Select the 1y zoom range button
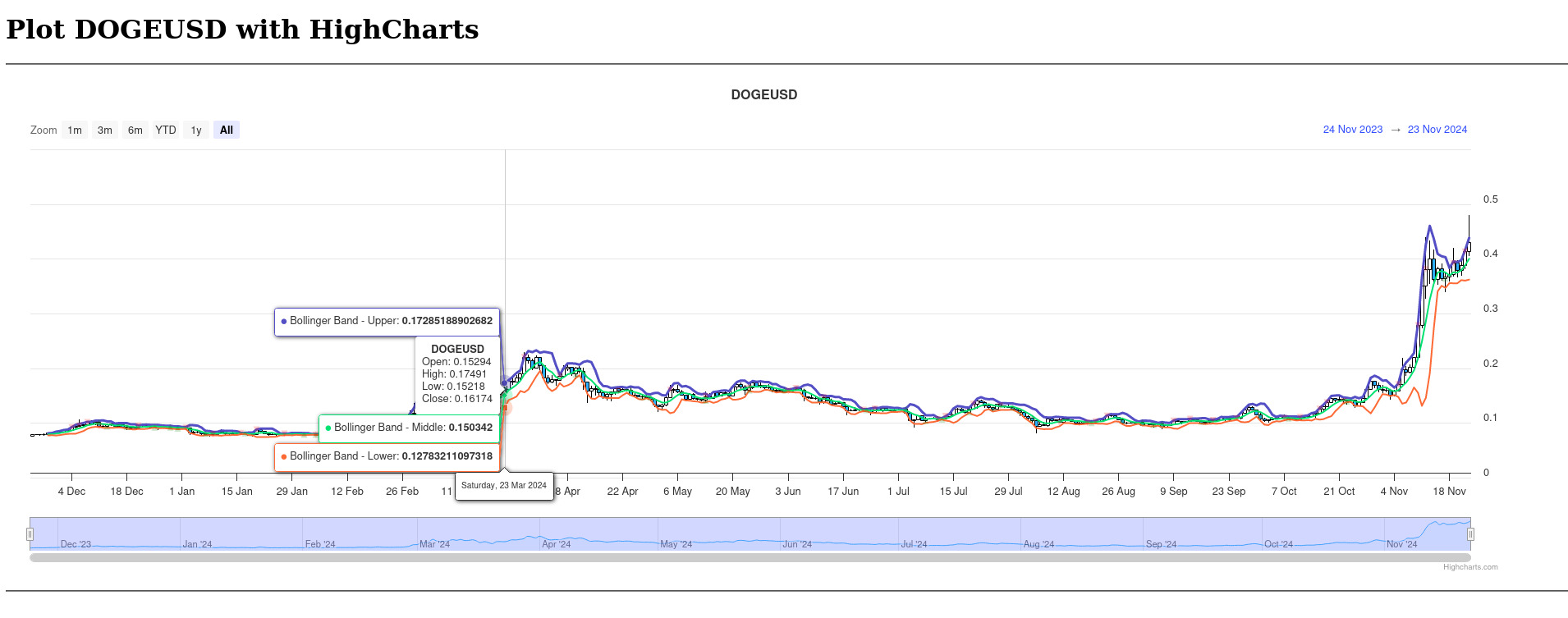The image size is (1568, 618). (x=196, y=130)
